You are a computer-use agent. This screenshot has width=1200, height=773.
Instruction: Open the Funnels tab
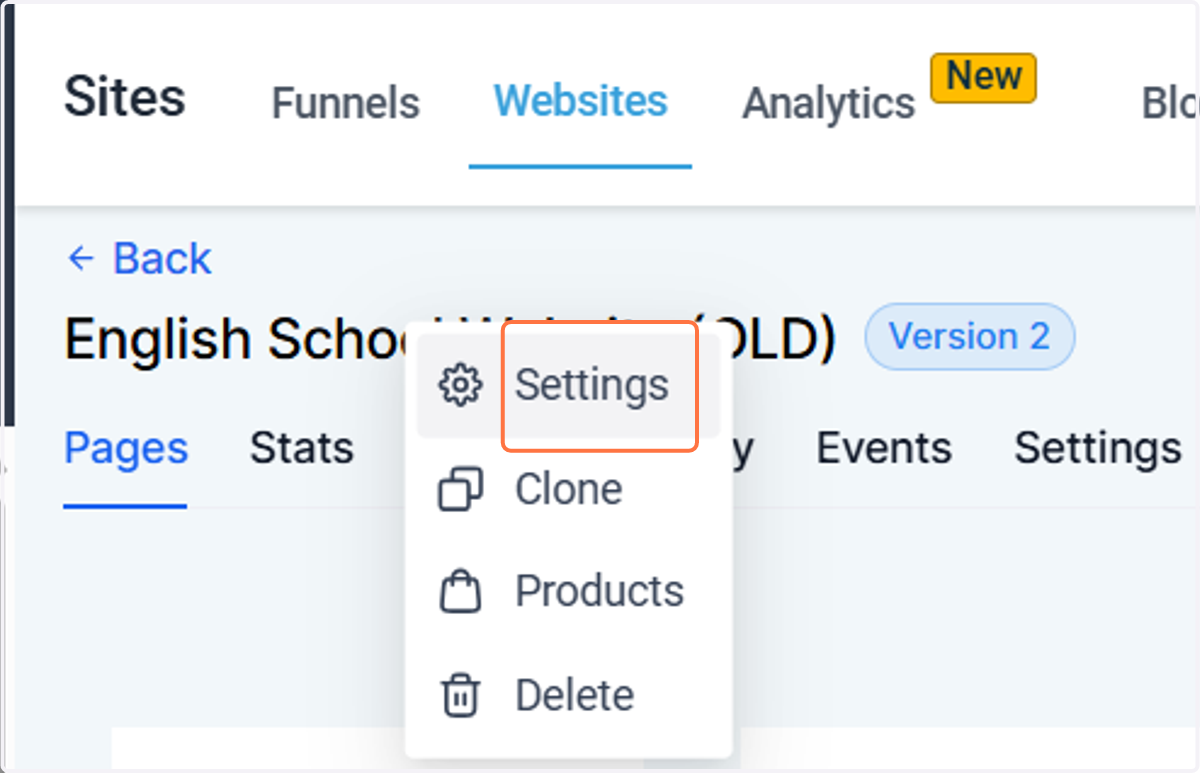coord(346,103)
